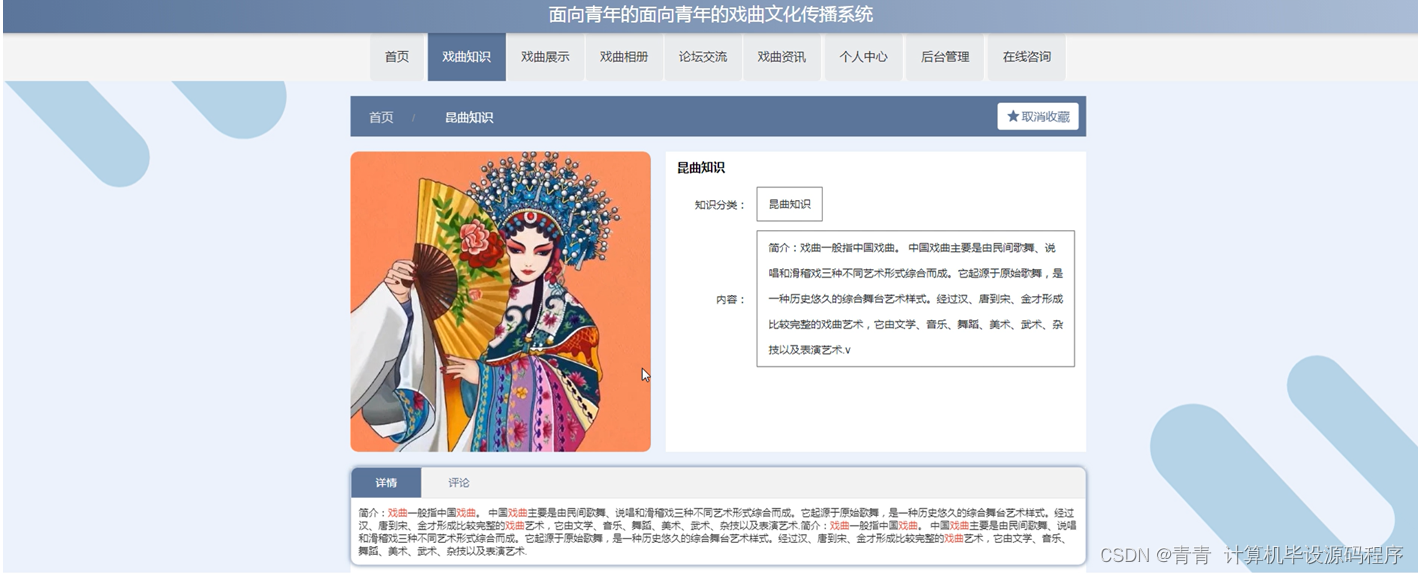Select the 详情 tab
The width and height of the screenshot is (1419, 574).
386,483
